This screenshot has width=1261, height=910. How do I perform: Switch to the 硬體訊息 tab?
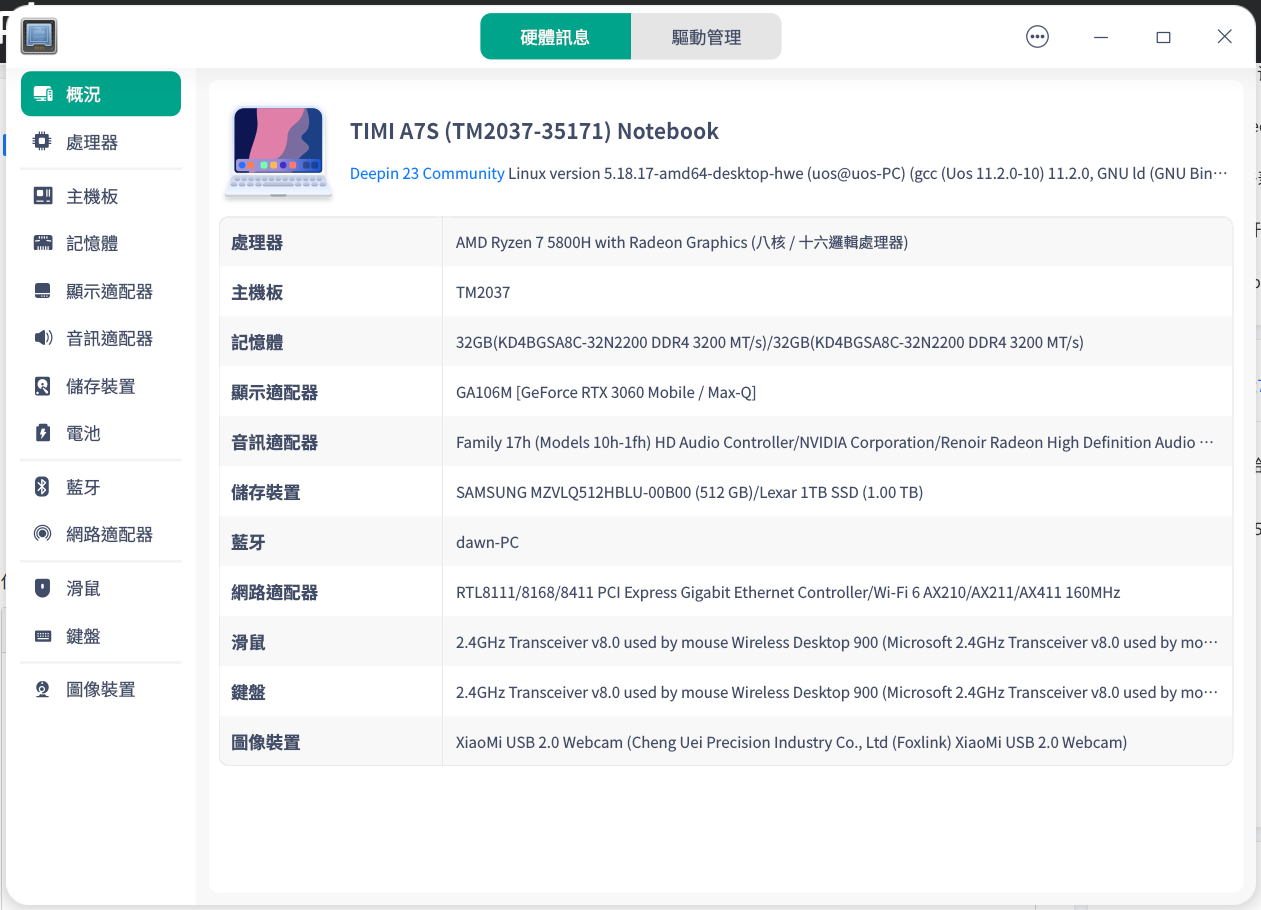click(x=555, y=37)
